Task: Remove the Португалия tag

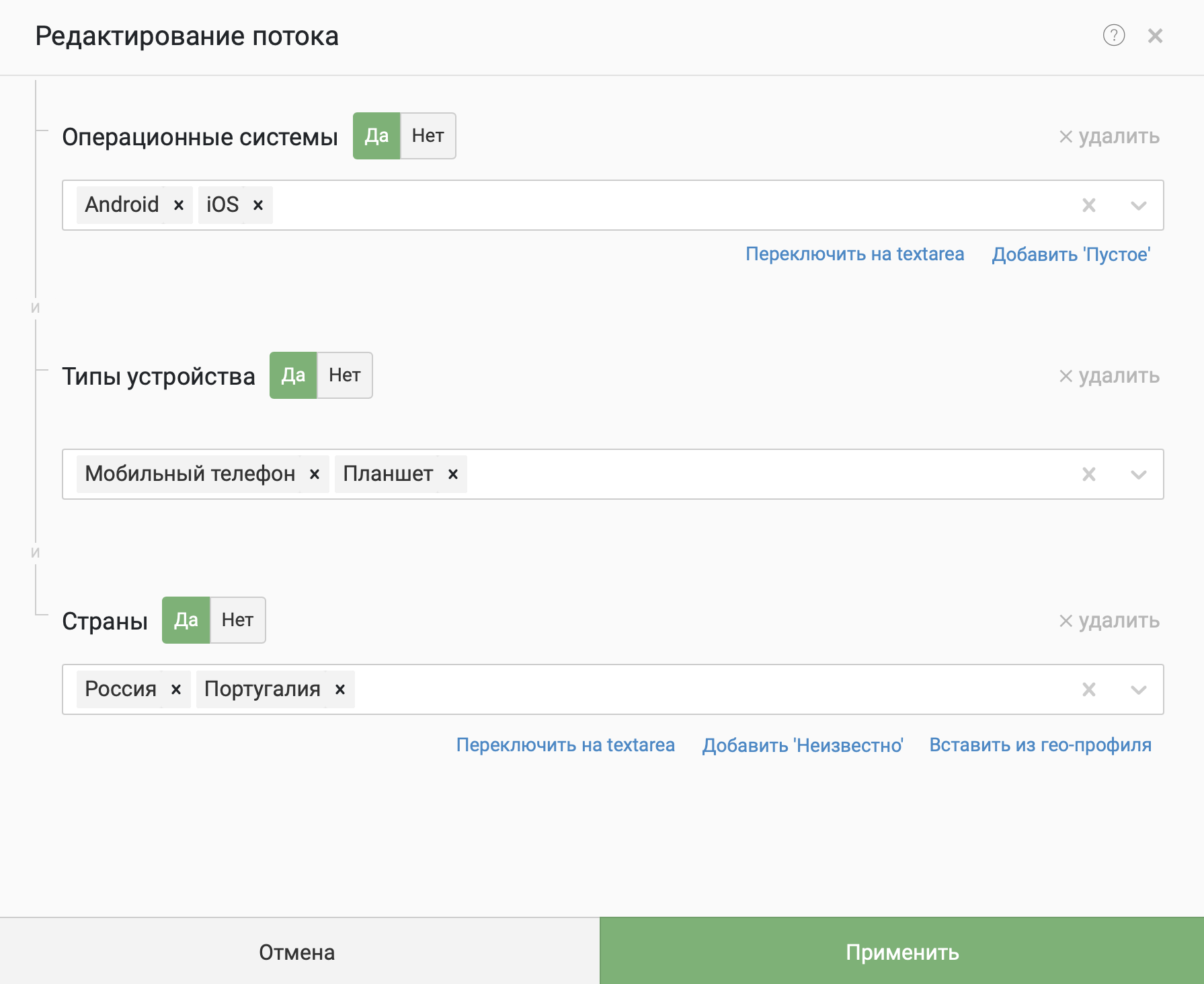Action: click(340, 689)
